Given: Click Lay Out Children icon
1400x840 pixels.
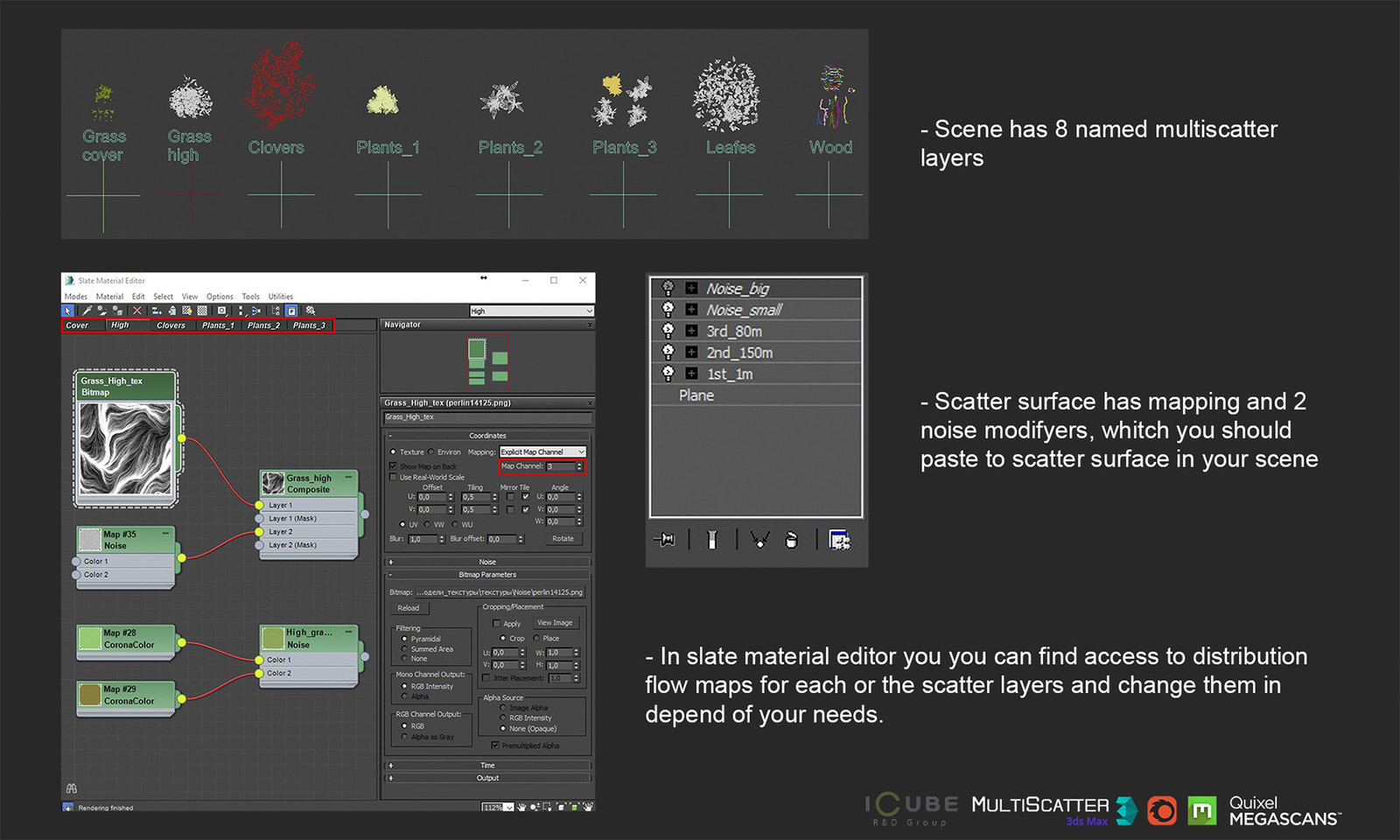Looking at the screenshot, I should tap(256, 311).
